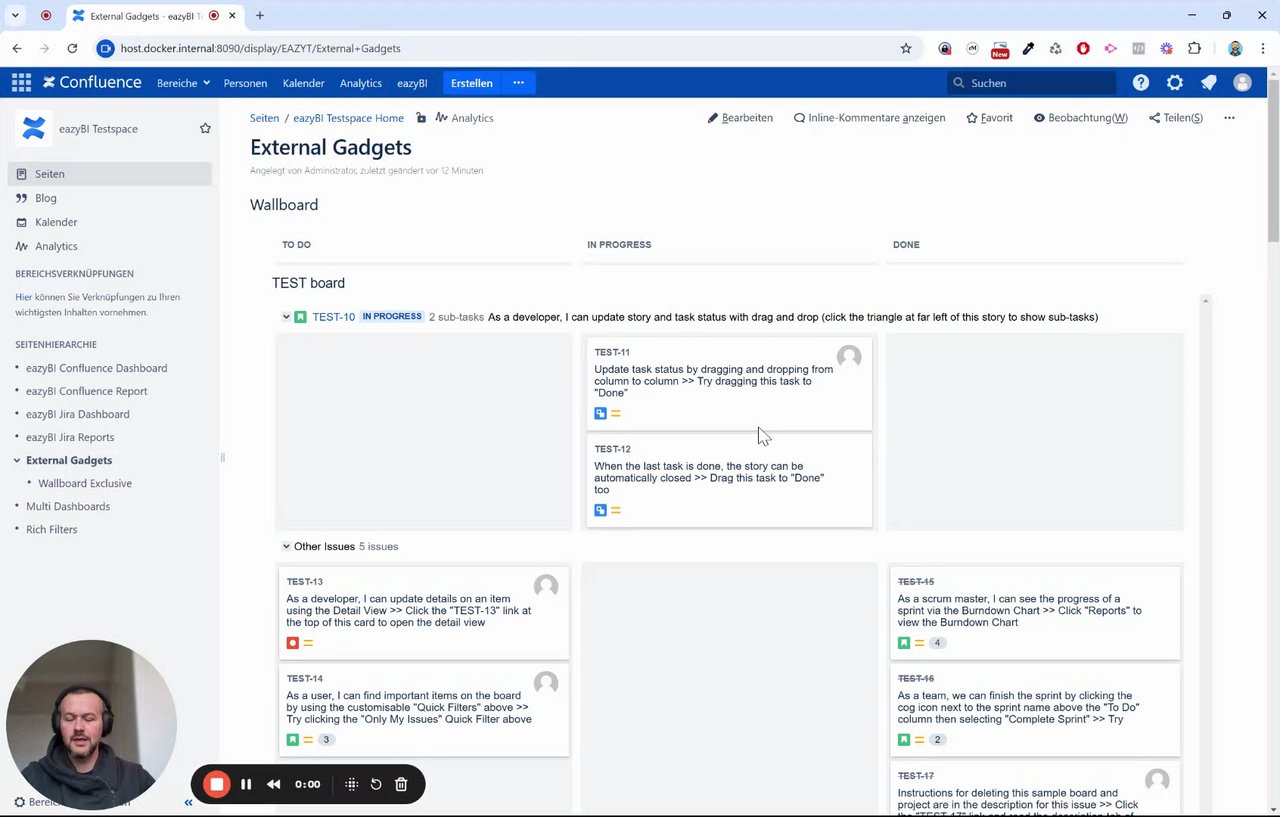Pause the screen recording

tap(246, 784)
